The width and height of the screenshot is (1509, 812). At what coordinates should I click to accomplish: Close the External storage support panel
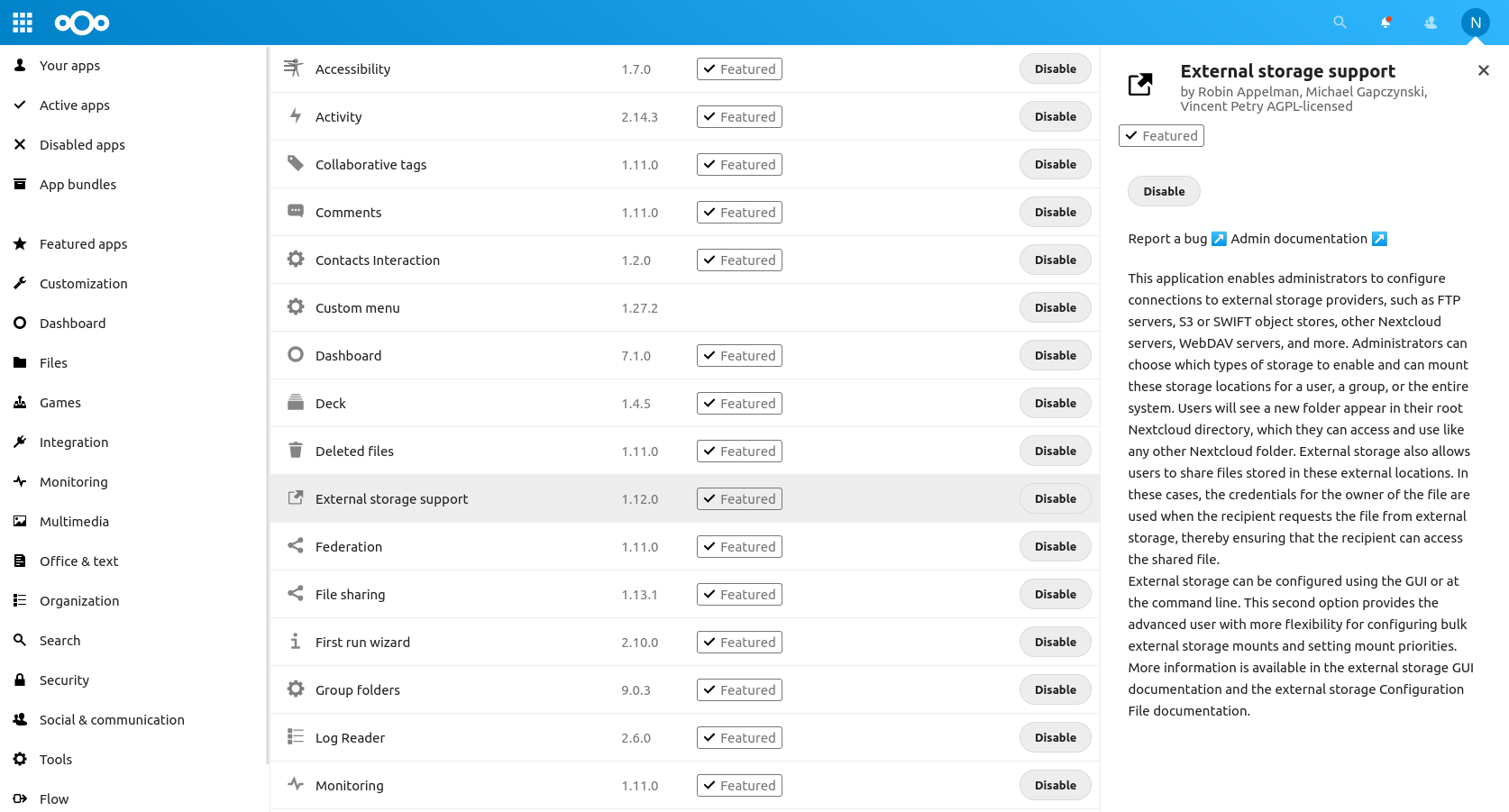(1484, 69)
